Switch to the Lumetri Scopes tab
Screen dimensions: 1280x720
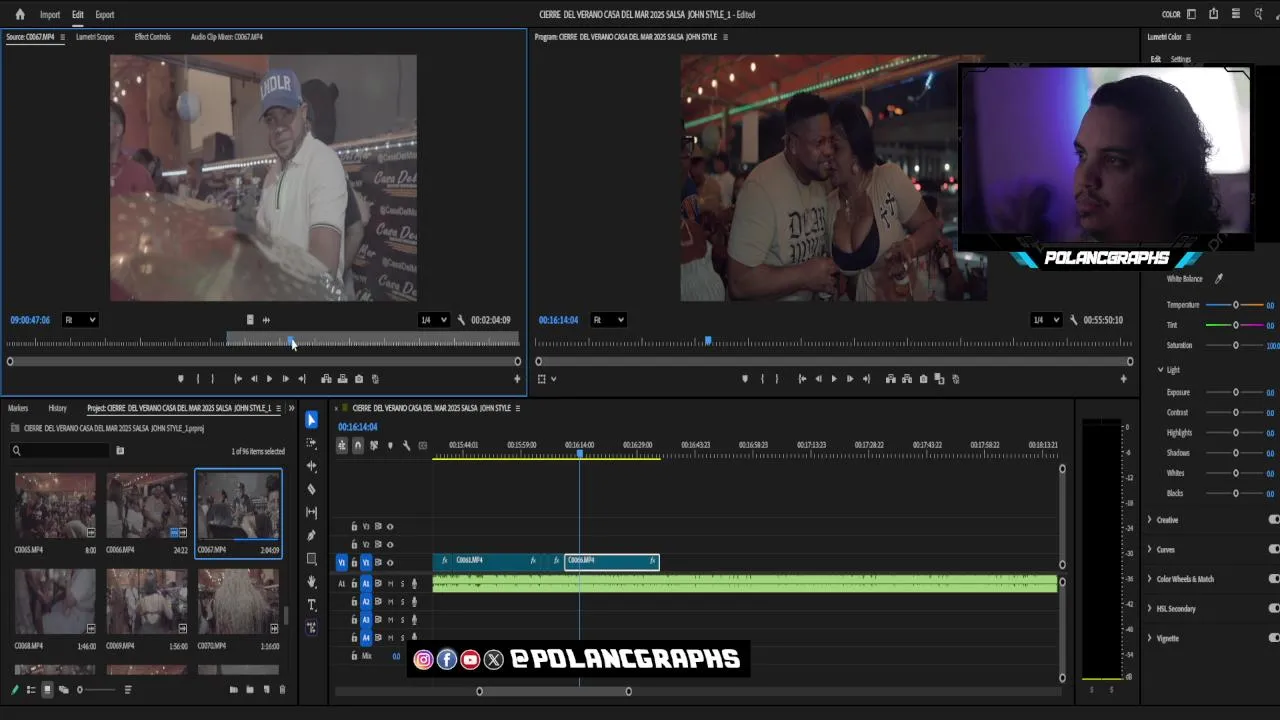coord(95,37)
